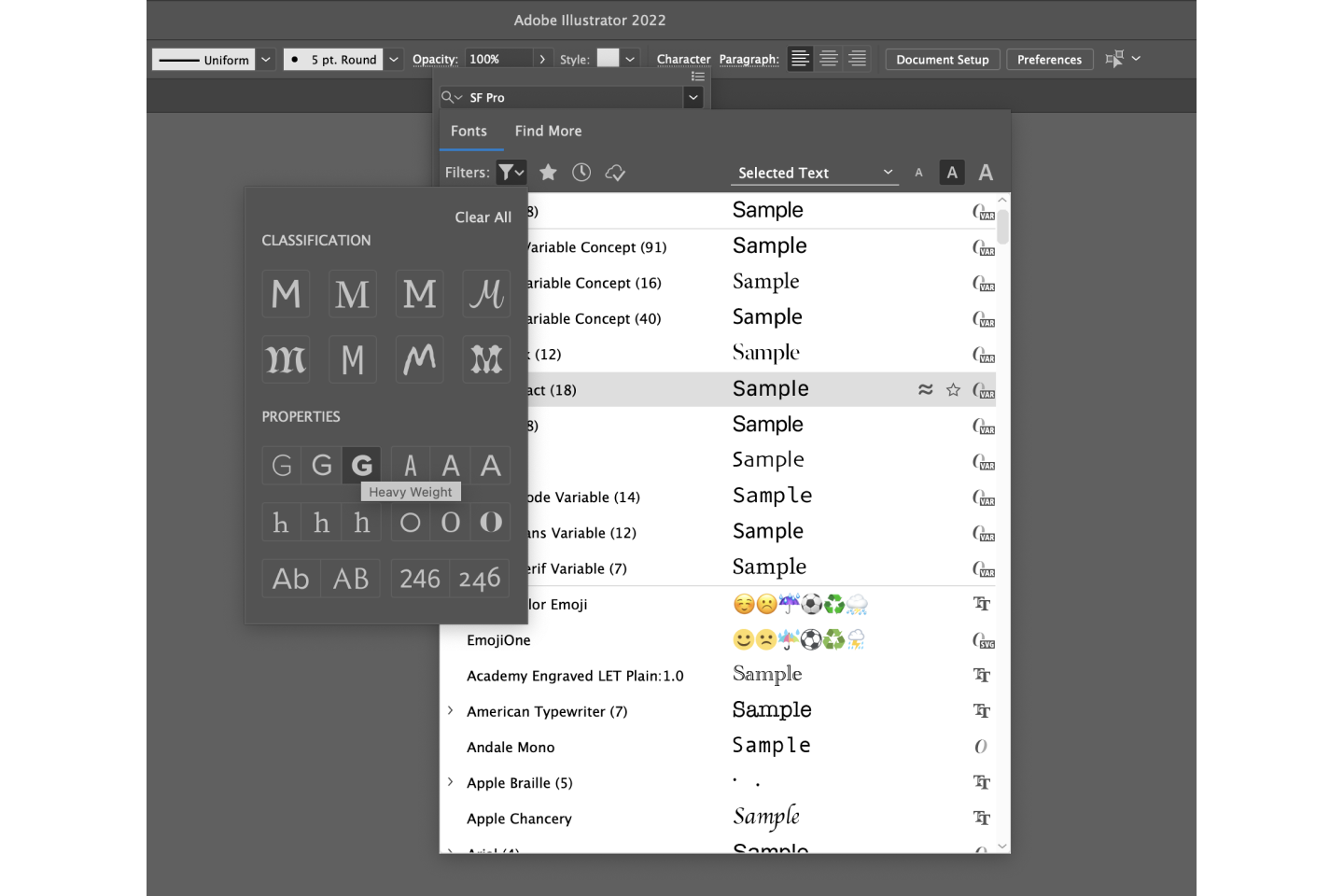Align paragraph left

click(800, 59)
